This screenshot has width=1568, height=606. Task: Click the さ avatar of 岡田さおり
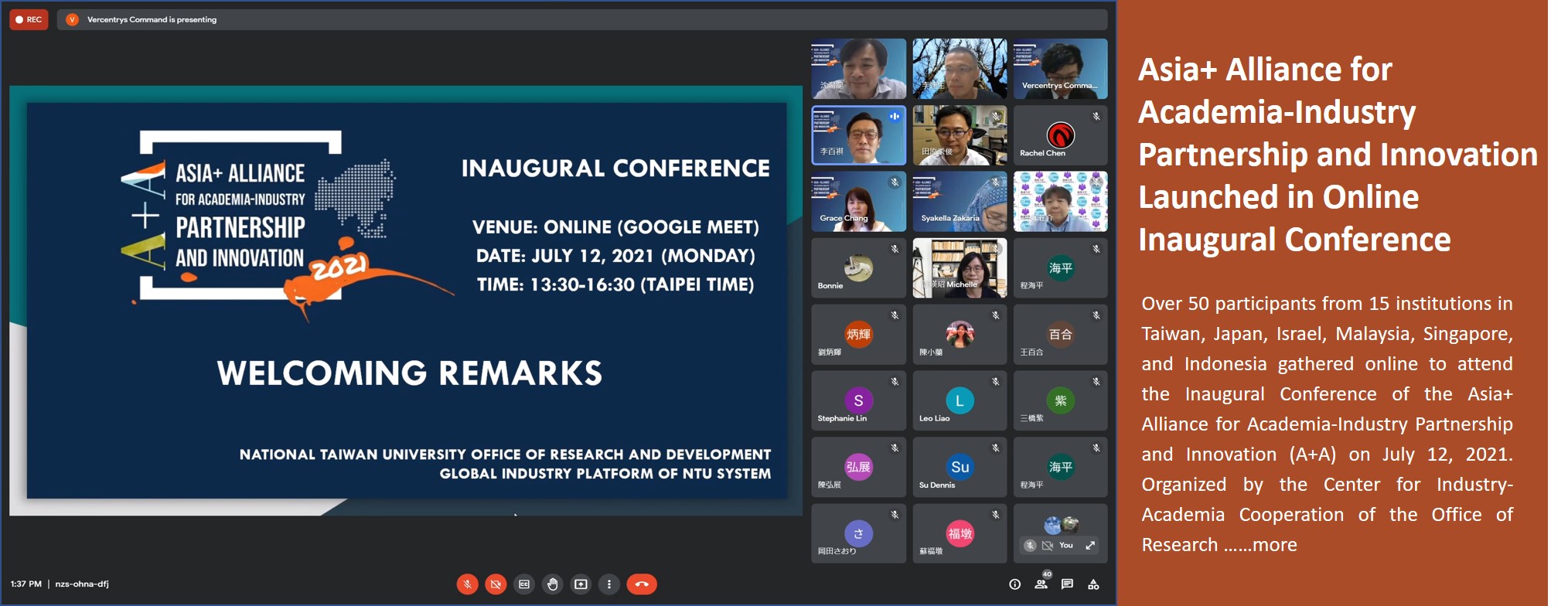pos(858,533)
